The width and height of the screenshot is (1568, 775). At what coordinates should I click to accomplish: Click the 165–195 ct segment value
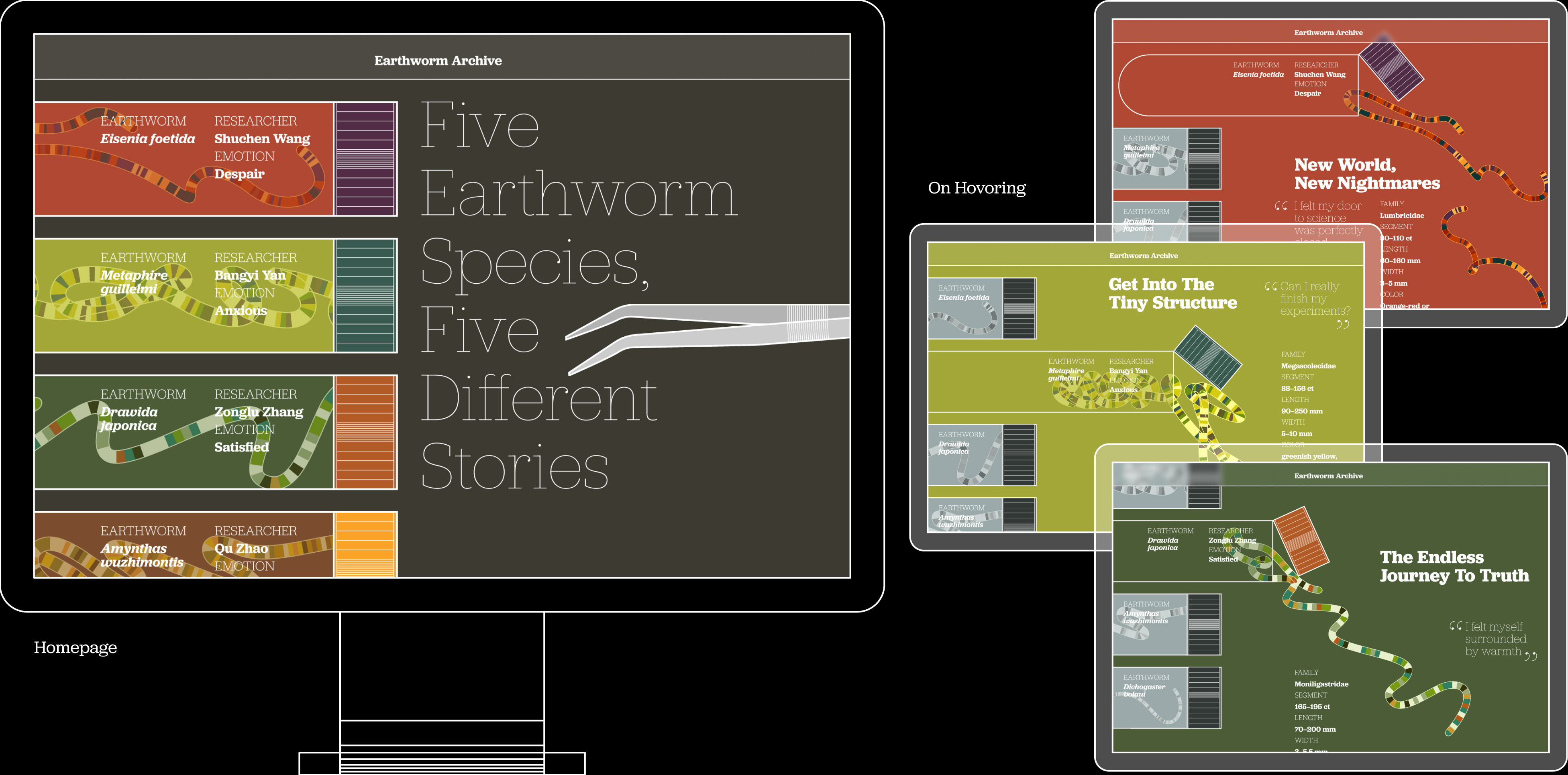(1312, 707)
